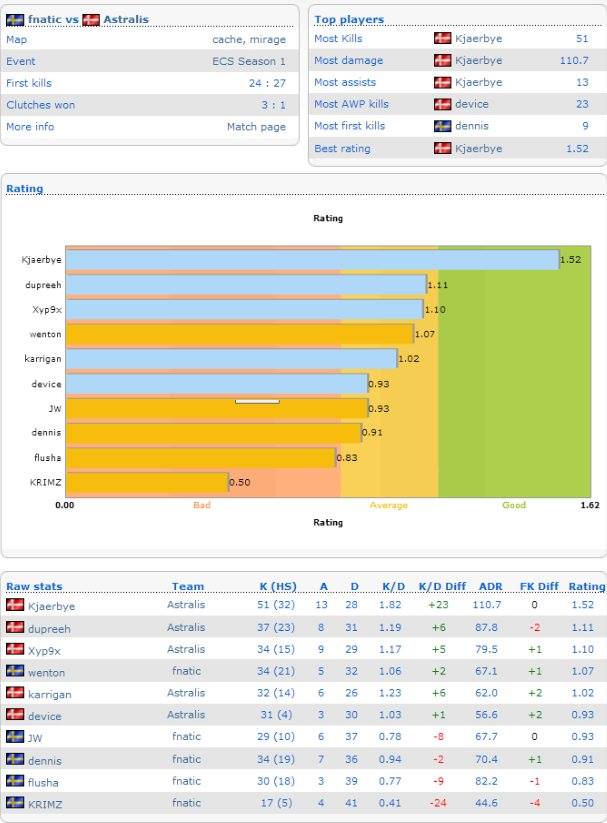Click the flag next to Kjaerbye in Raw stats
This screenshot has width=607, height=823.
15,605
